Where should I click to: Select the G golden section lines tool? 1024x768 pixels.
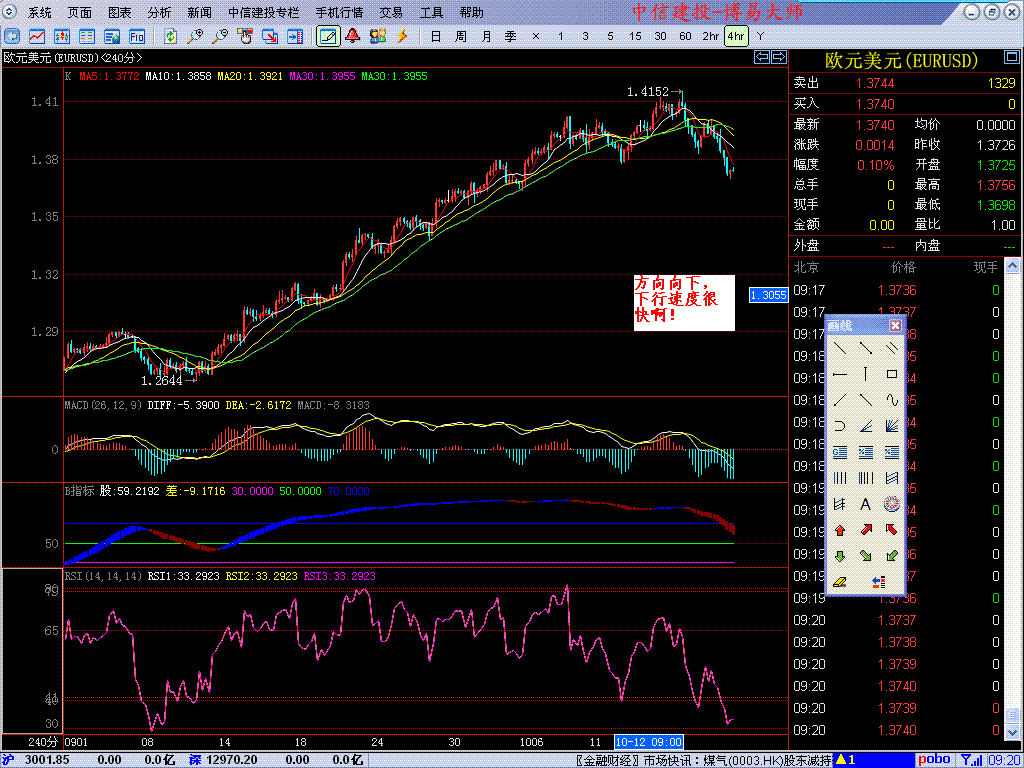coord(840,452)
